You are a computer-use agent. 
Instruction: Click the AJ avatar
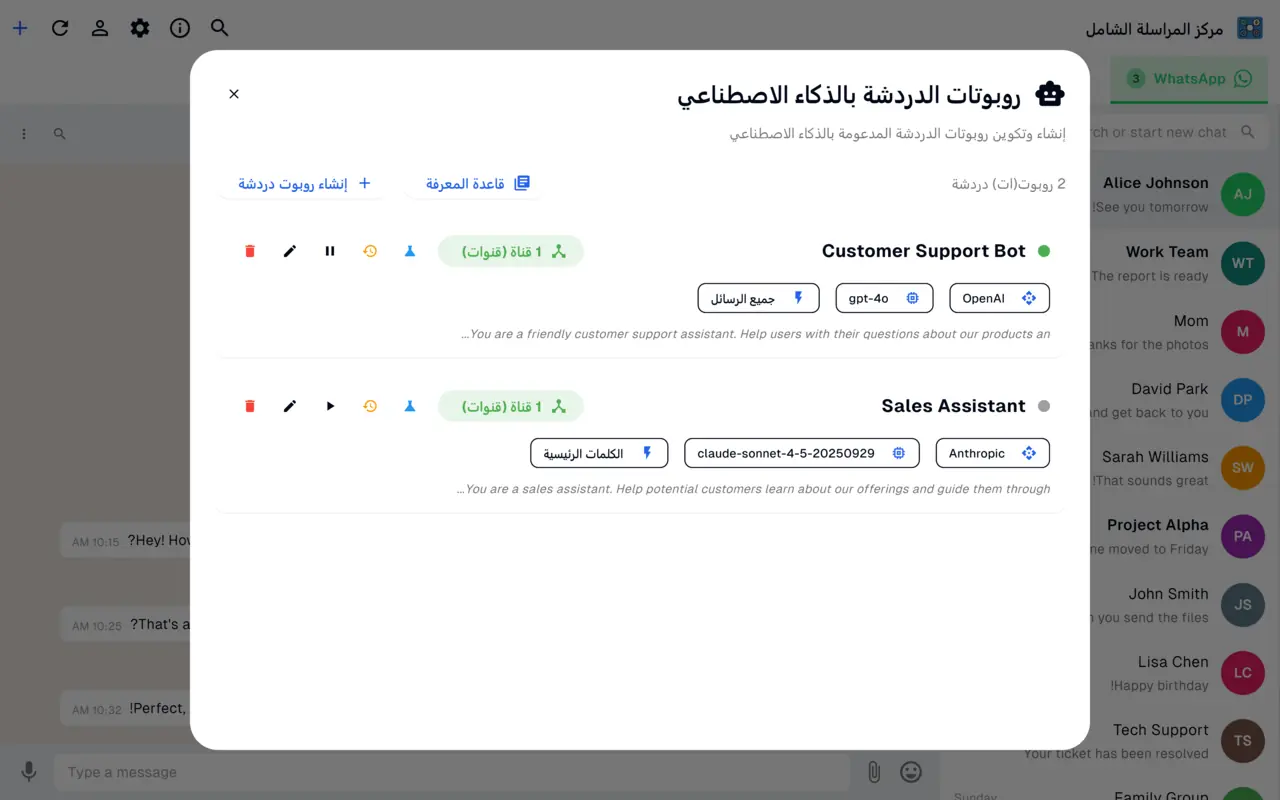click(1243, 195)
